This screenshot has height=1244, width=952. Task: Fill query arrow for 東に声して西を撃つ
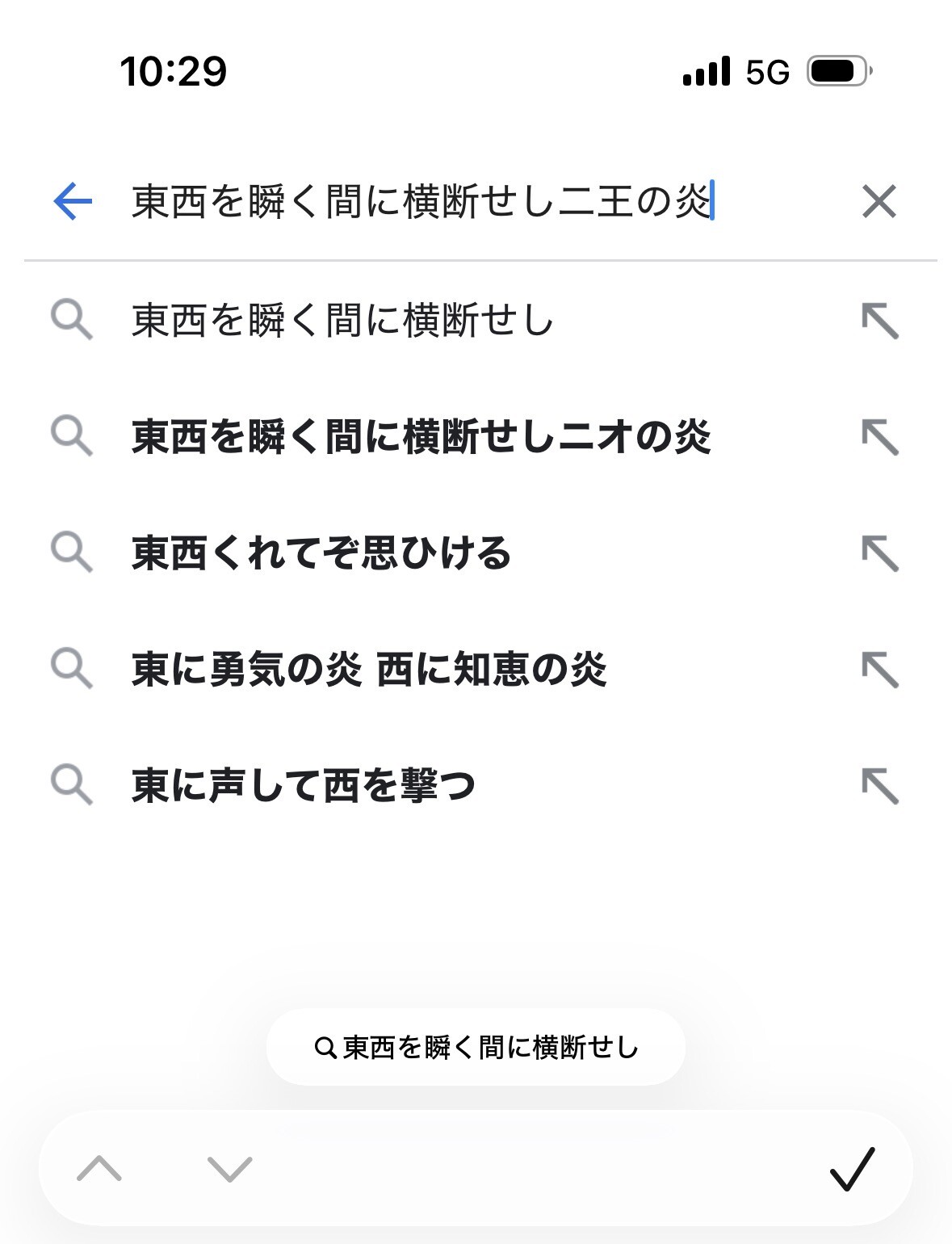click(879, 785)
